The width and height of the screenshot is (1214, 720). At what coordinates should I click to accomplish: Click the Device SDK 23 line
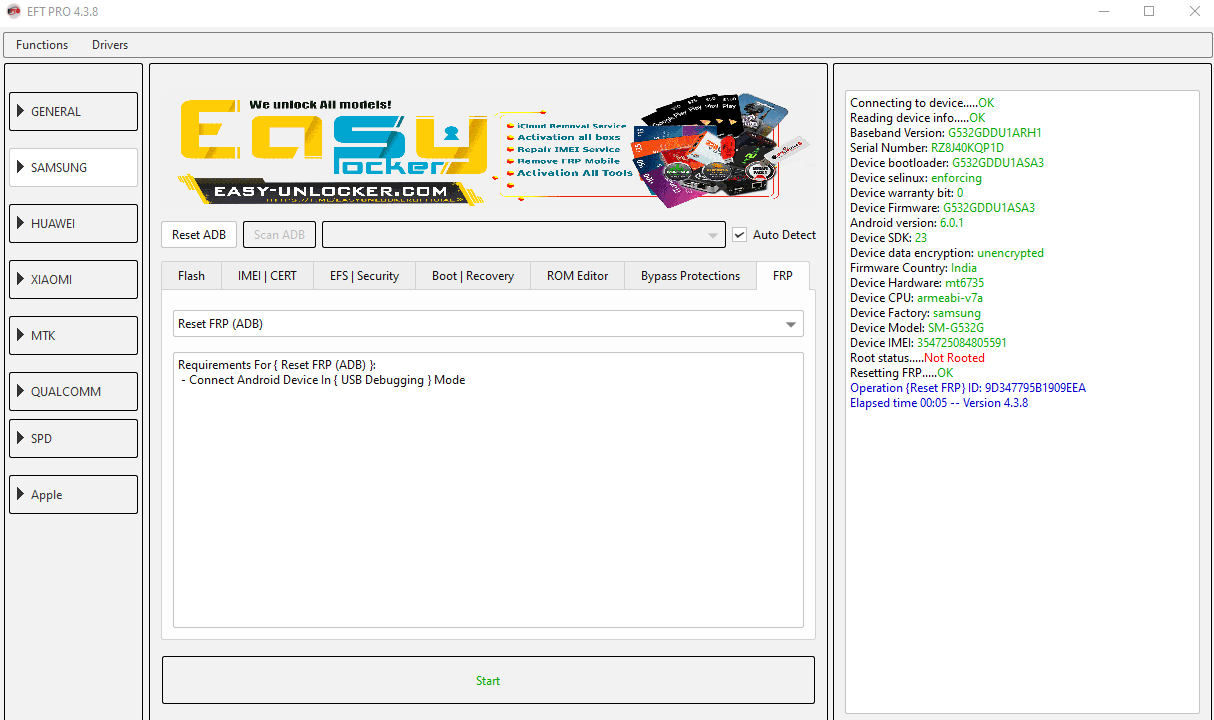click(x=889, y=238)
